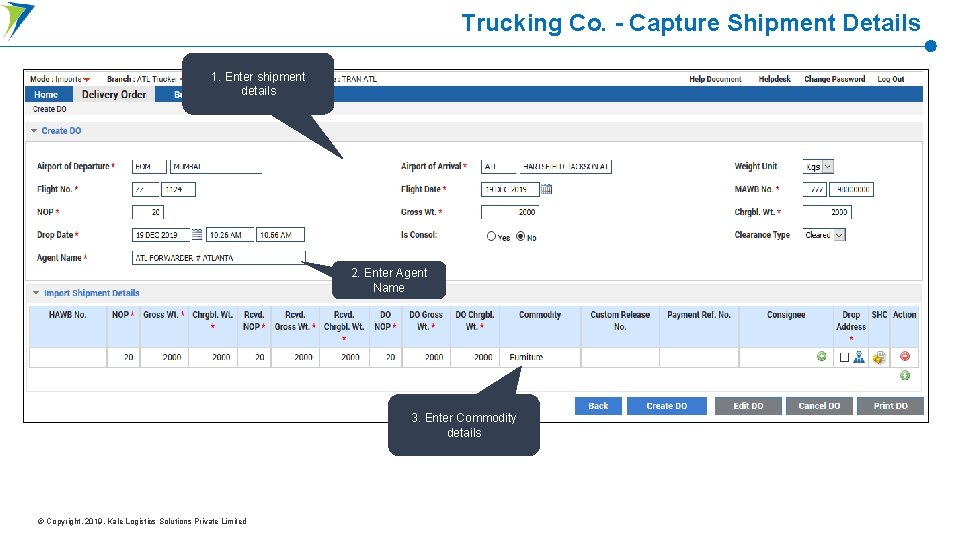This screenshot has height=540, width=960.
Task: Collapse the Import Shipment Details section
Action: [x=36, y=293]
